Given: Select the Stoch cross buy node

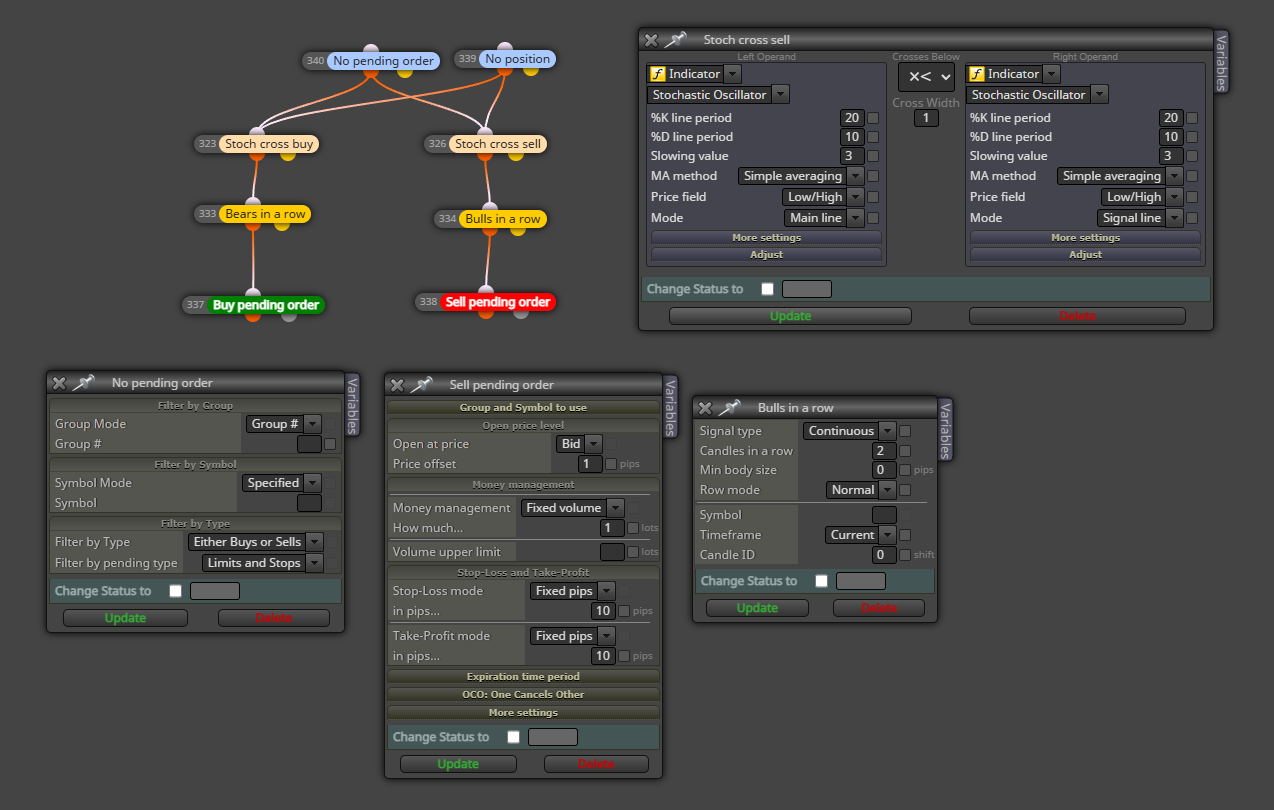Looking at the screenshot, I should click(x=269, y=144).
